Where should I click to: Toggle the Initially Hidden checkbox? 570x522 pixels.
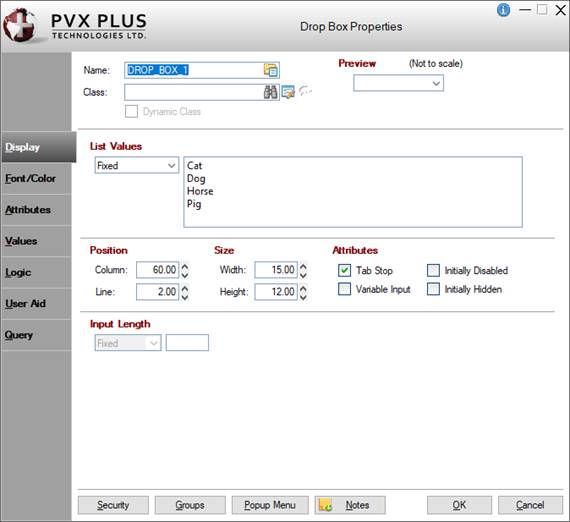pyautogui.click(x=433, y=289)
